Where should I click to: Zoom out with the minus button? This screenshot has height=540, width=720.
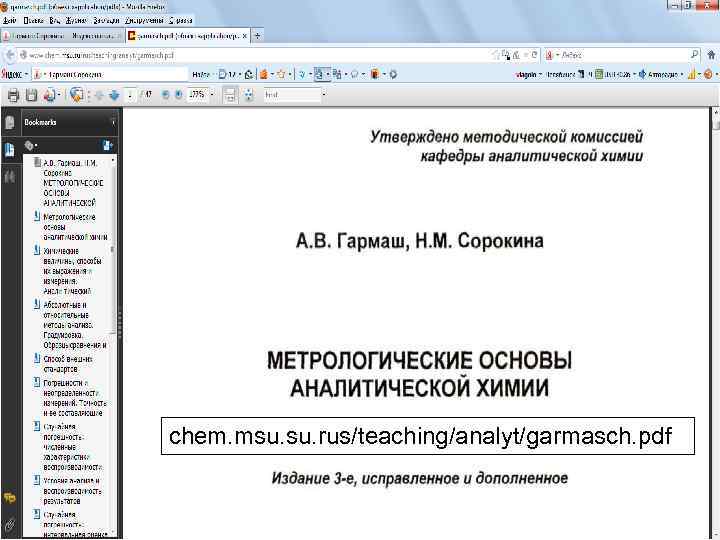165,95
